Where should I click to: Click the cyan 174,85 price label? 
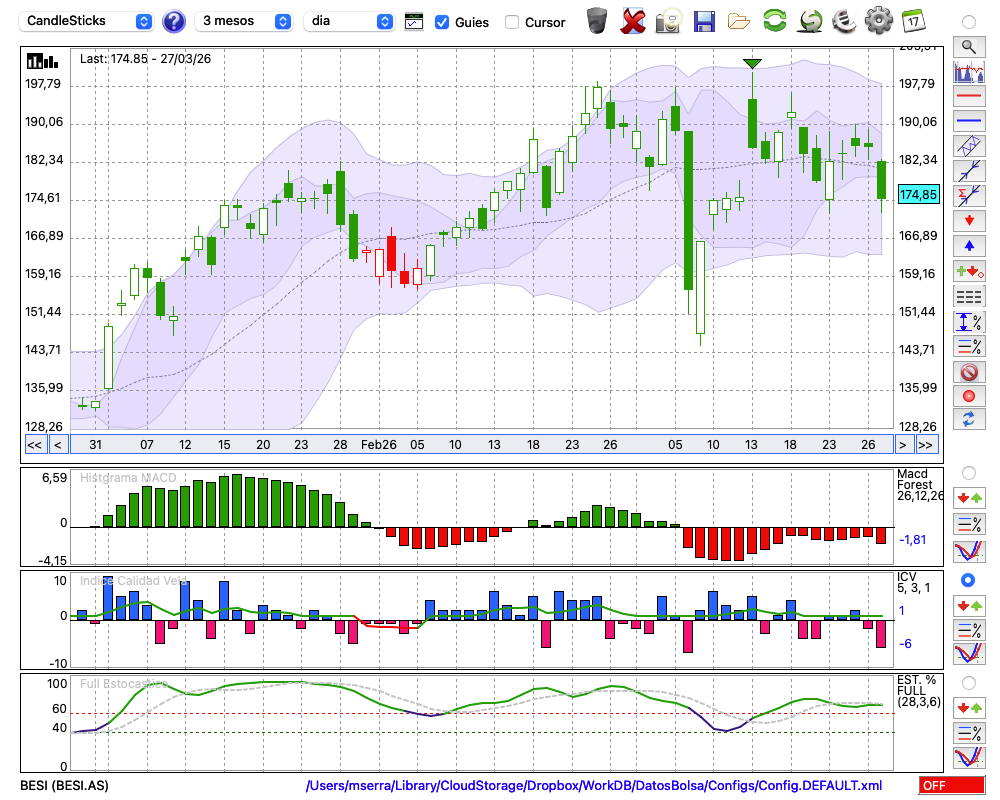pos(918,195)
